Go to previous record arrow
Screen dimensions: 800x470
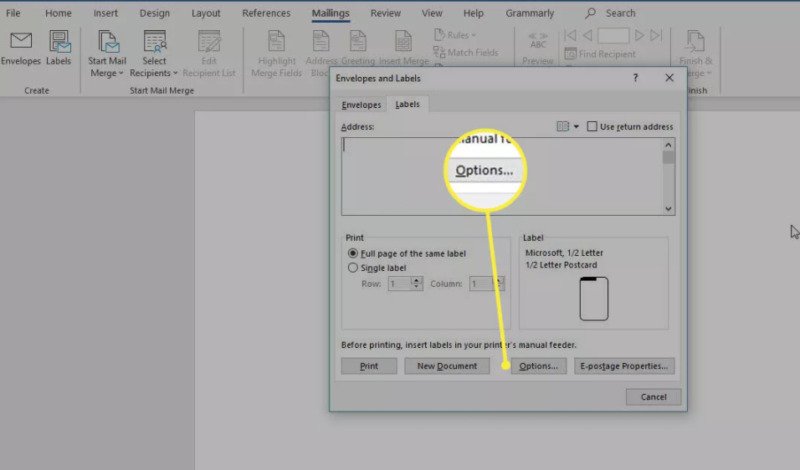[x=587, y=35]
